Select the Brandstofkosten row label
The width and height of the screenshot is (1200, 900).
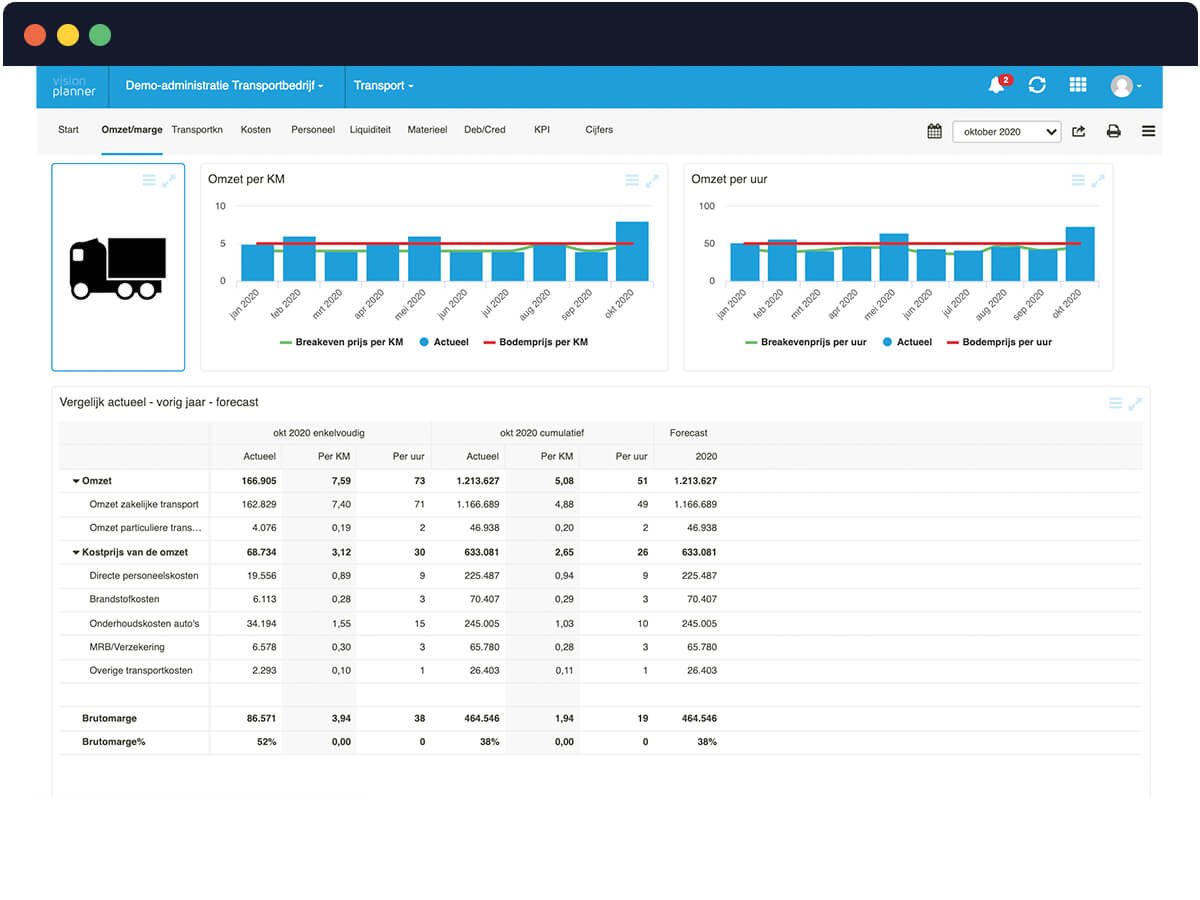(124, 599)
